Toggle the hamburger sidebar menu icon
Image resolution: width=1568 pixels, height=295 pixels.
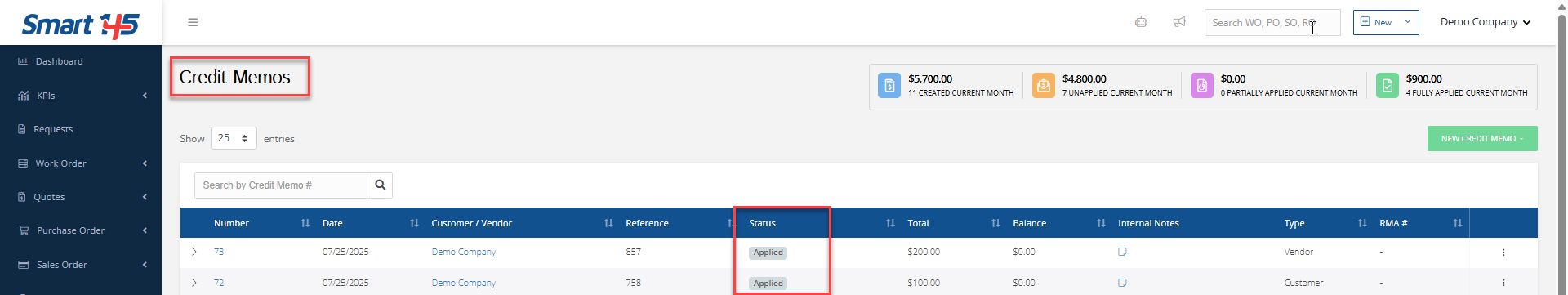193,22
